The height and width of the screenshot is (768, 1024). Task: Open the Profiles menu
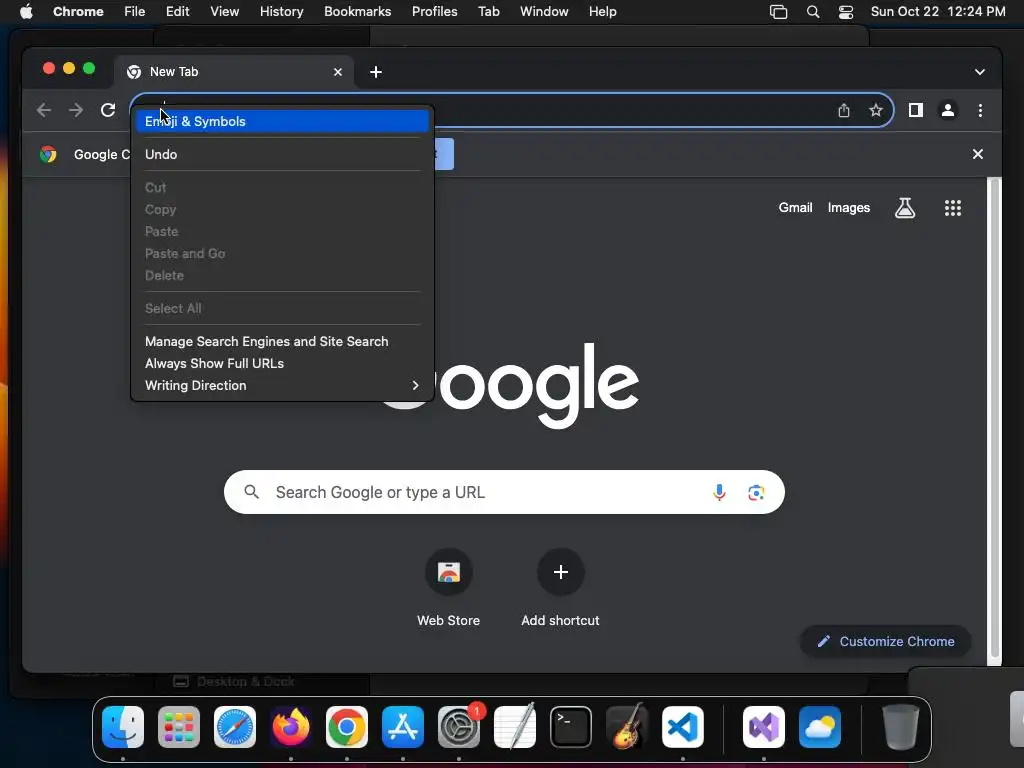pyautogui.click(x=434, y=12)
